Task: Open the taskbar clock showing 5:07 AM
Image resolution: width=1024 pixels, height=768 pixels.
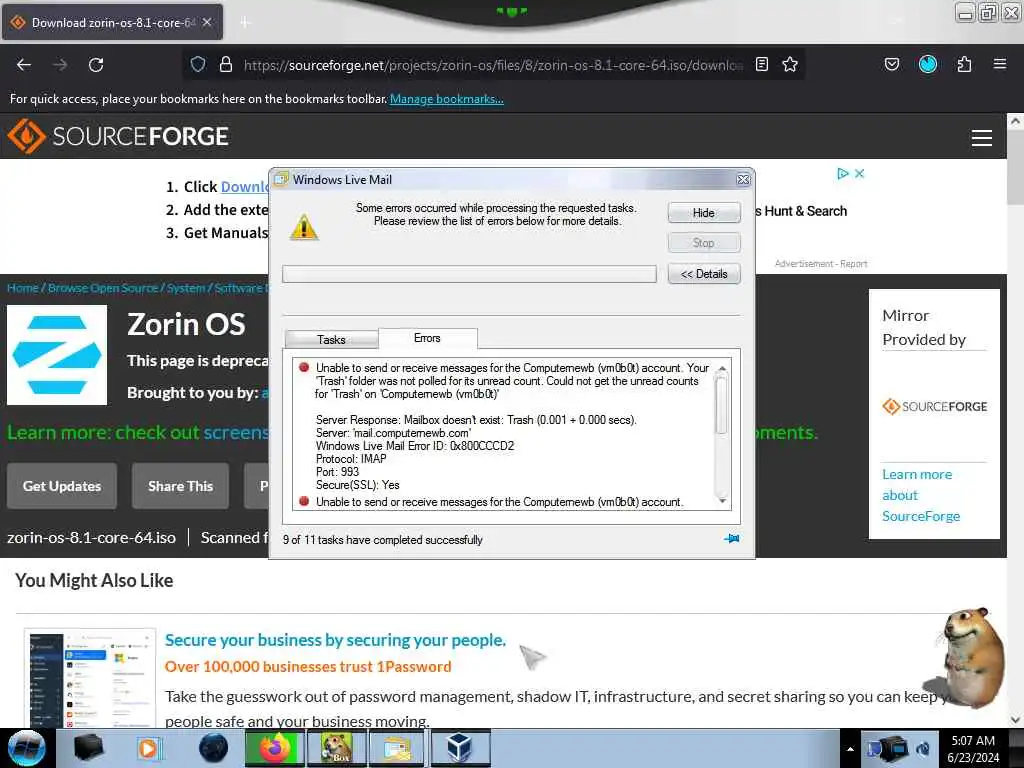Action: [973, 749]
